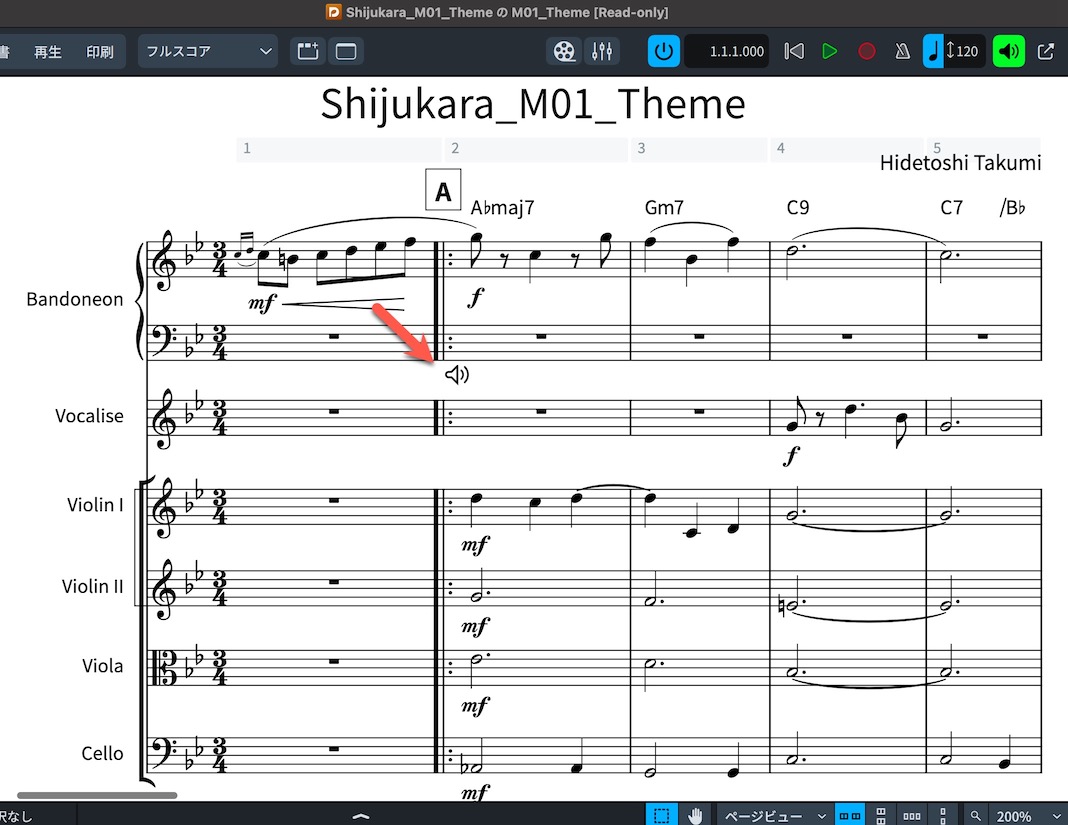
Task: Click the Cello staff label
Action: [102, 753]
